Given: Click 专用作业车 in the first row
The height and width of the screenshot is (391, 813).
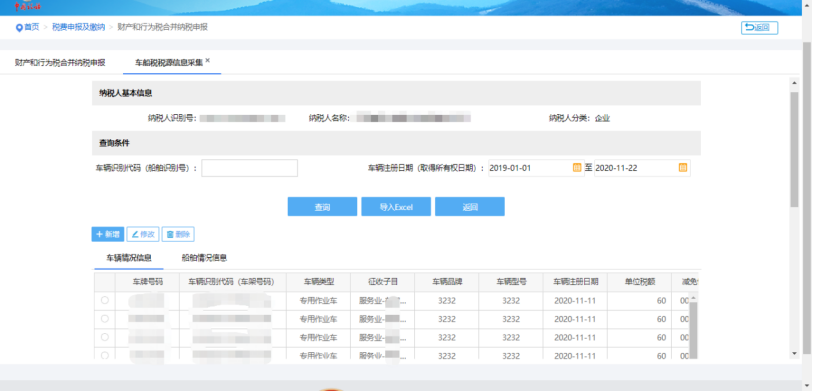Looking at the screenshot, I should [x=318, y=300].
